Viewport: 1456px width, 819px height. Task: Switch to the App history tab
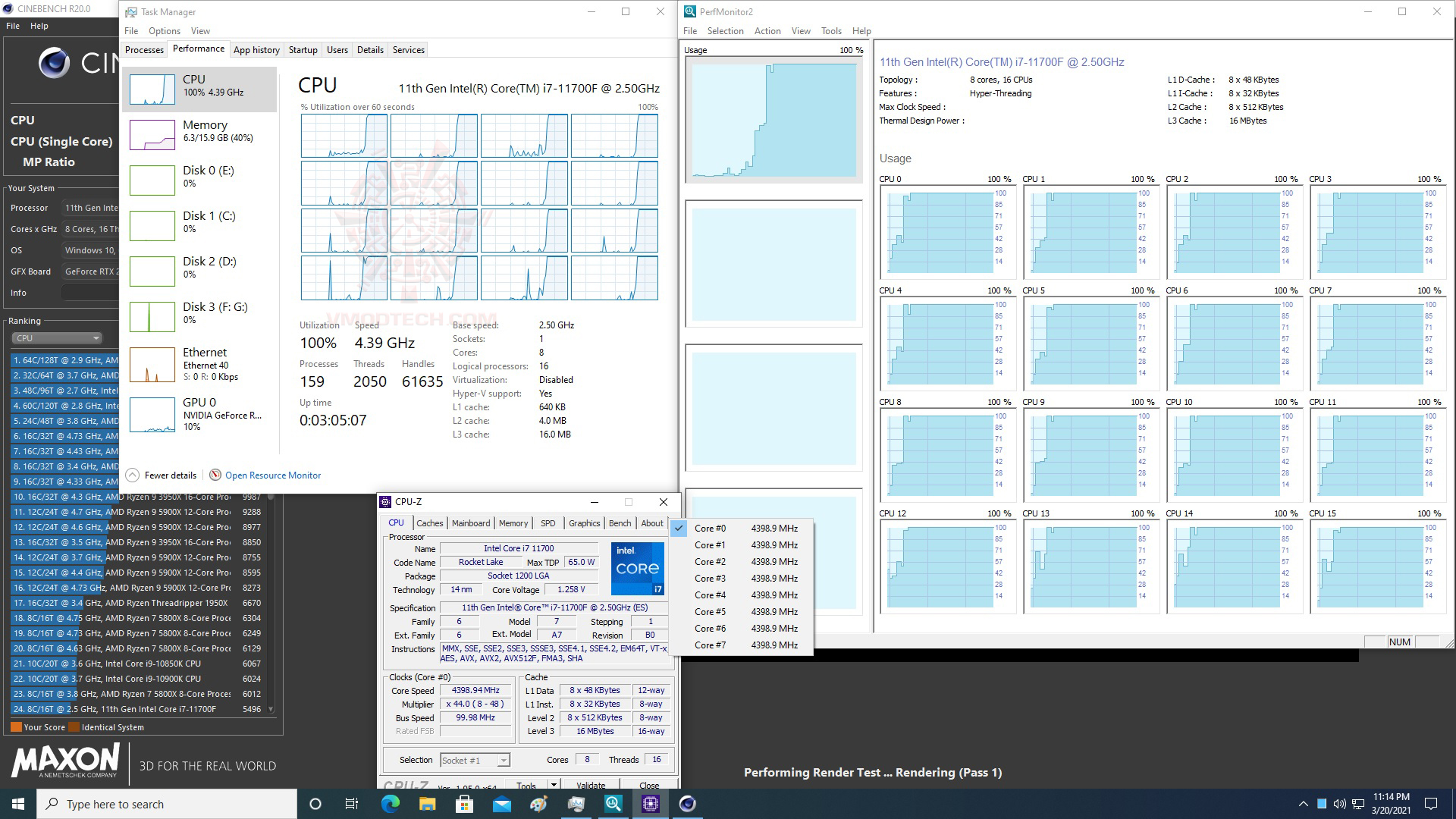(x=256, y=50)
